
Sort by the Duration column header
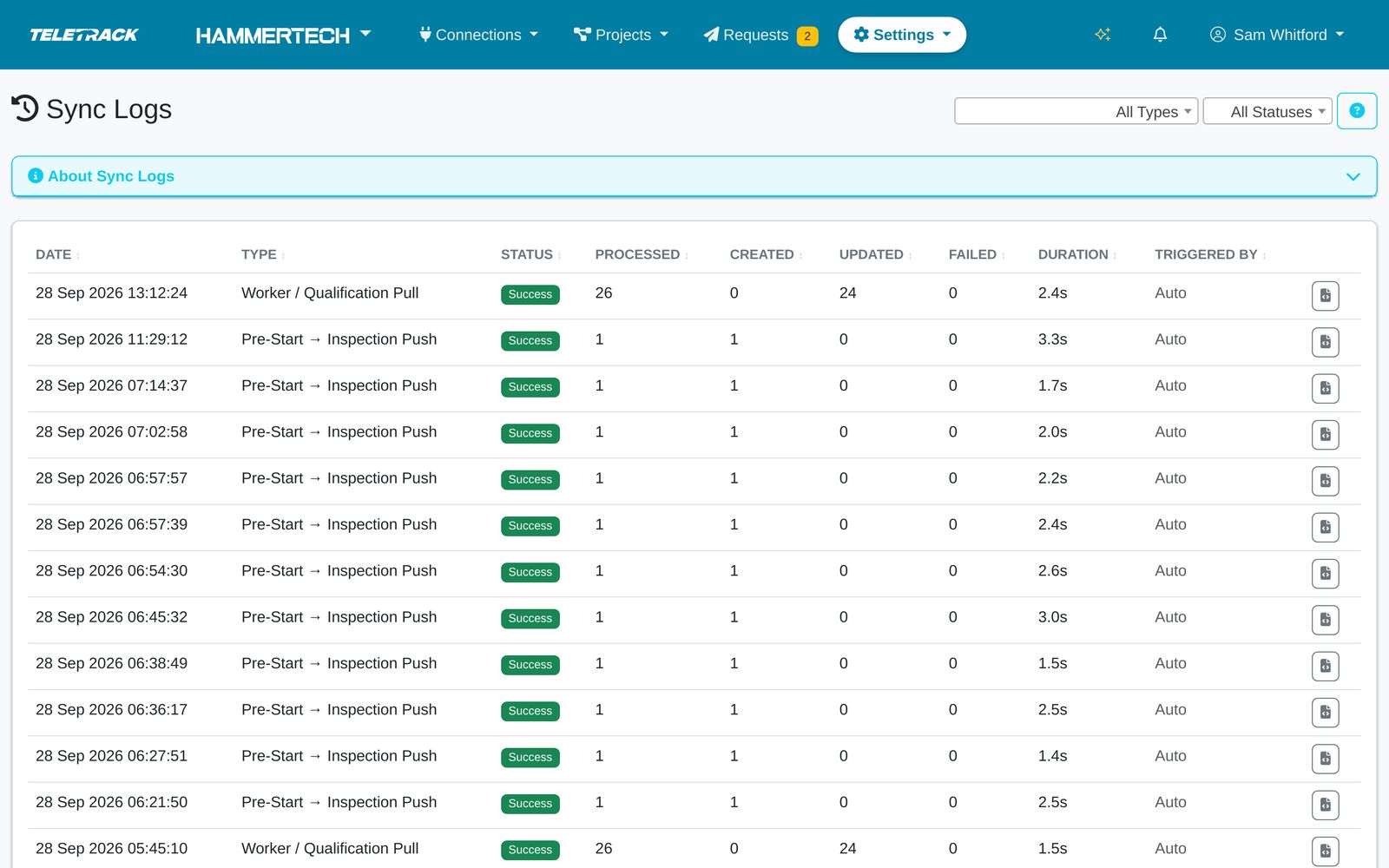click(x=1077, y=254)
